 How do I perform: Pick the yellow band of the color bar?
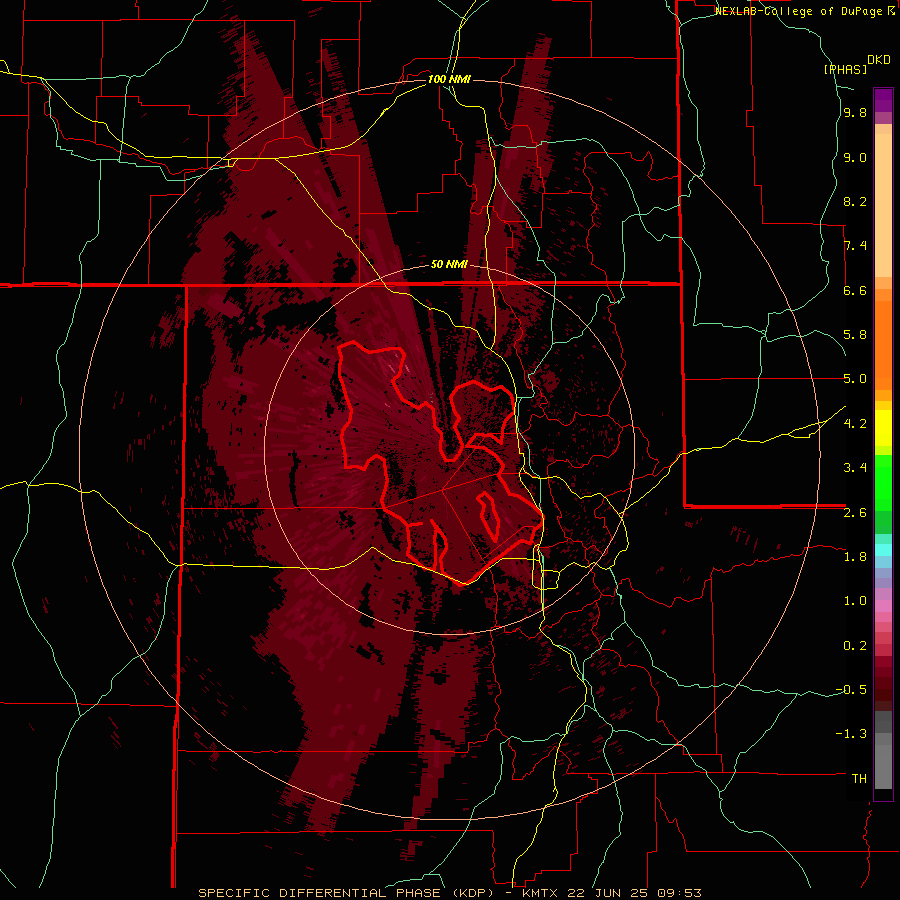883,428
